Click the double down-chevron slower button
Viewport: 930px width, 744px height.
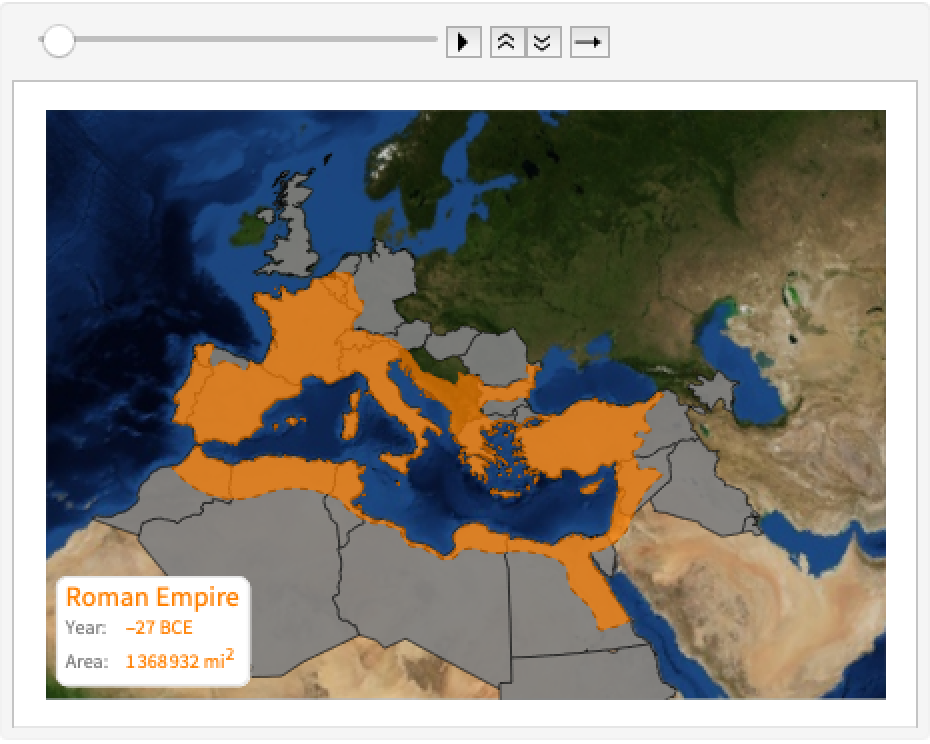coord(543,42)
